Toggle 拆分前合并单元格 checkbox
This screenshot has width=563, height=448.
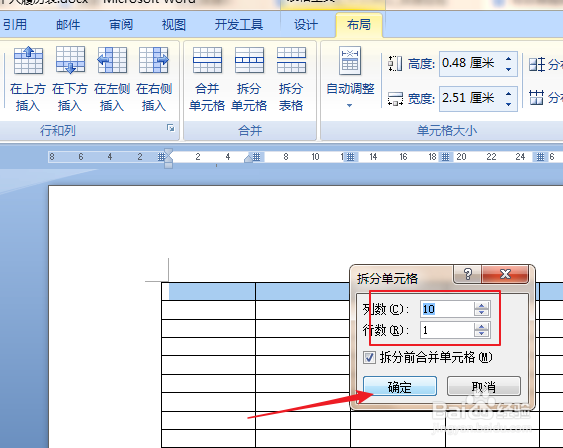tap(369, 358)
